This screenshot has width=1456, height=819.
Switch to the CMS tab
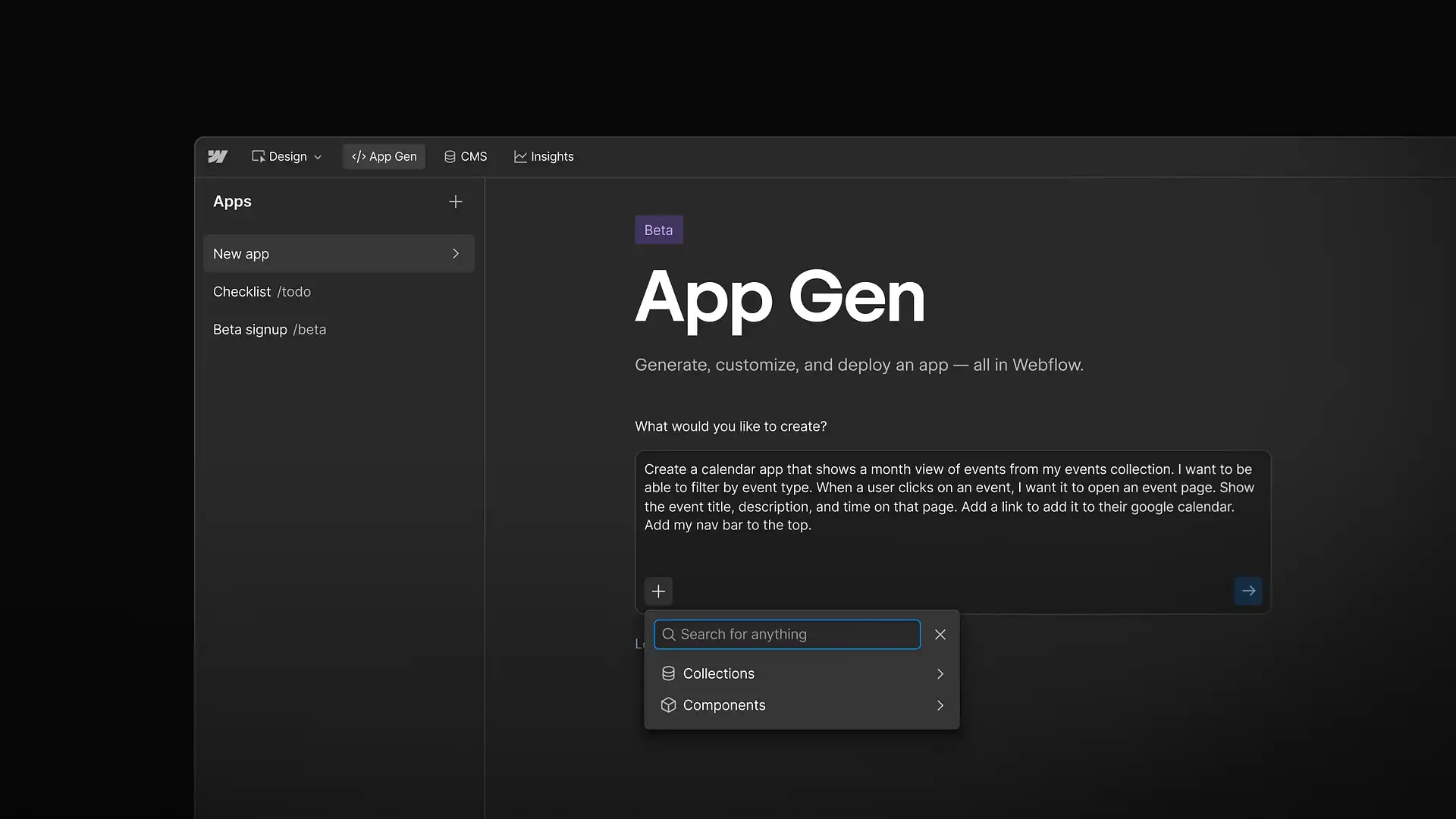466,156
